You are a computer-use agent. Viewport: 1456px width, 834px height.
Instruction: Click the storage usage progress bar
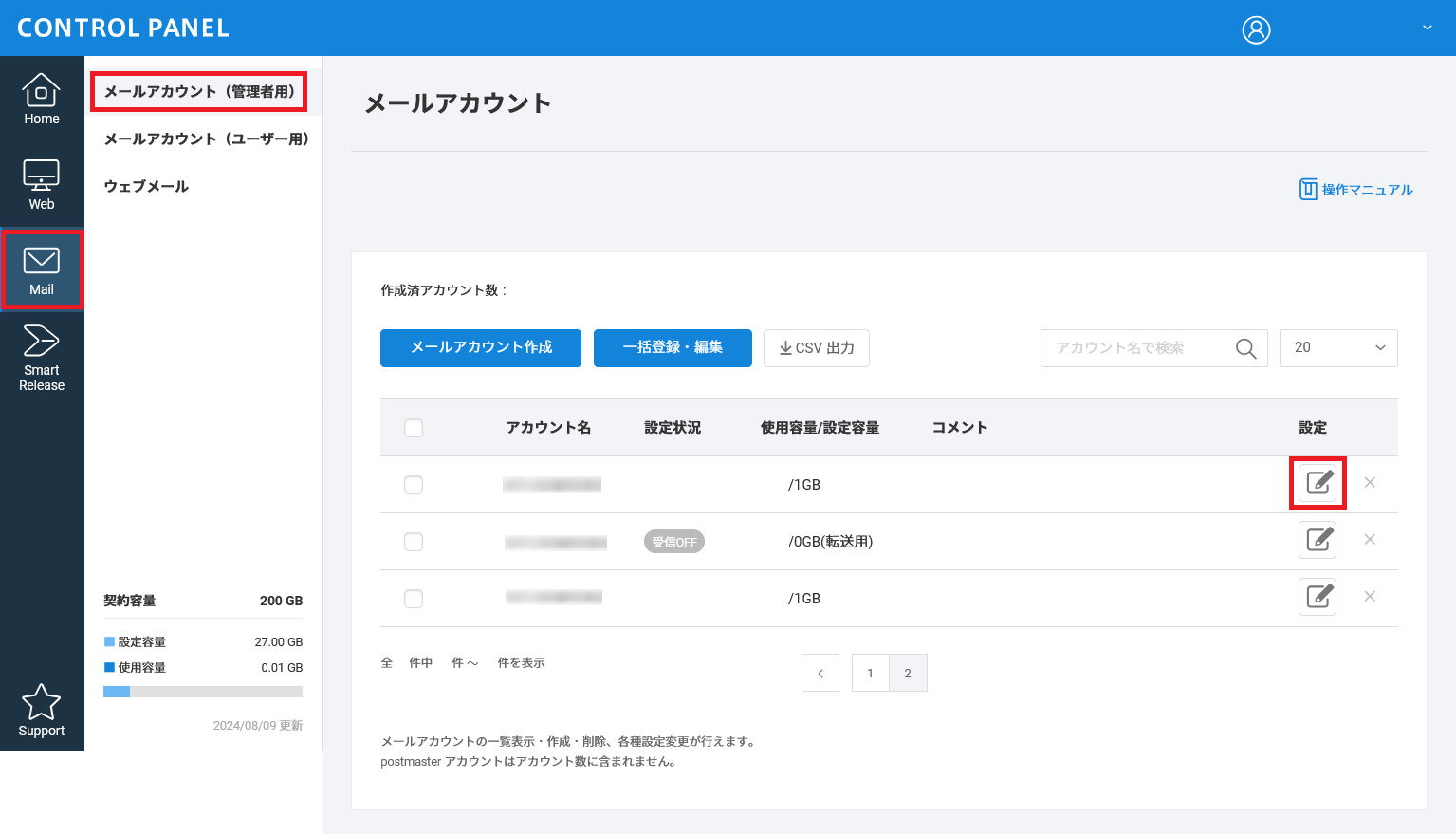pyautogui.click(x=203, y=692)
